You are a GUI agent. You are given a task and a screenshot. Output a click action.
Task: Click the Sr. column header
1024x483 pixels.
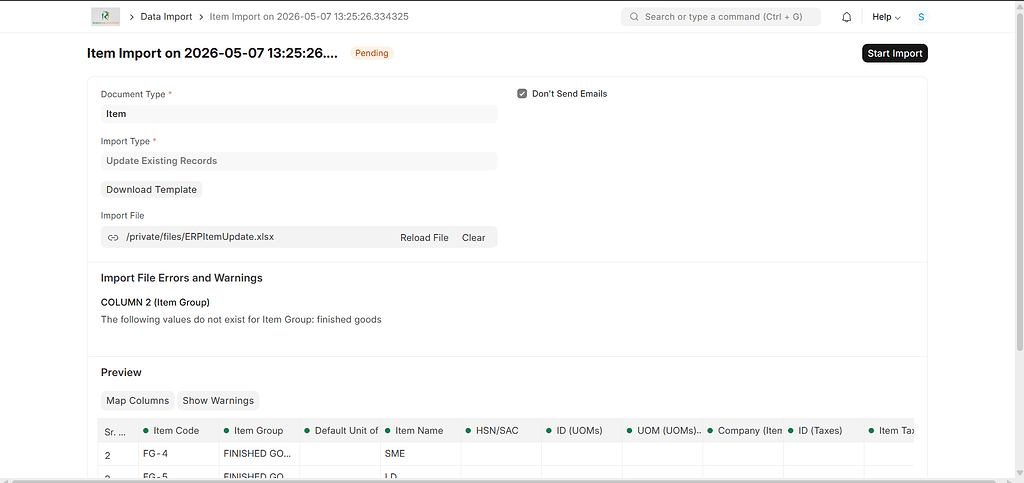(118, 431)
